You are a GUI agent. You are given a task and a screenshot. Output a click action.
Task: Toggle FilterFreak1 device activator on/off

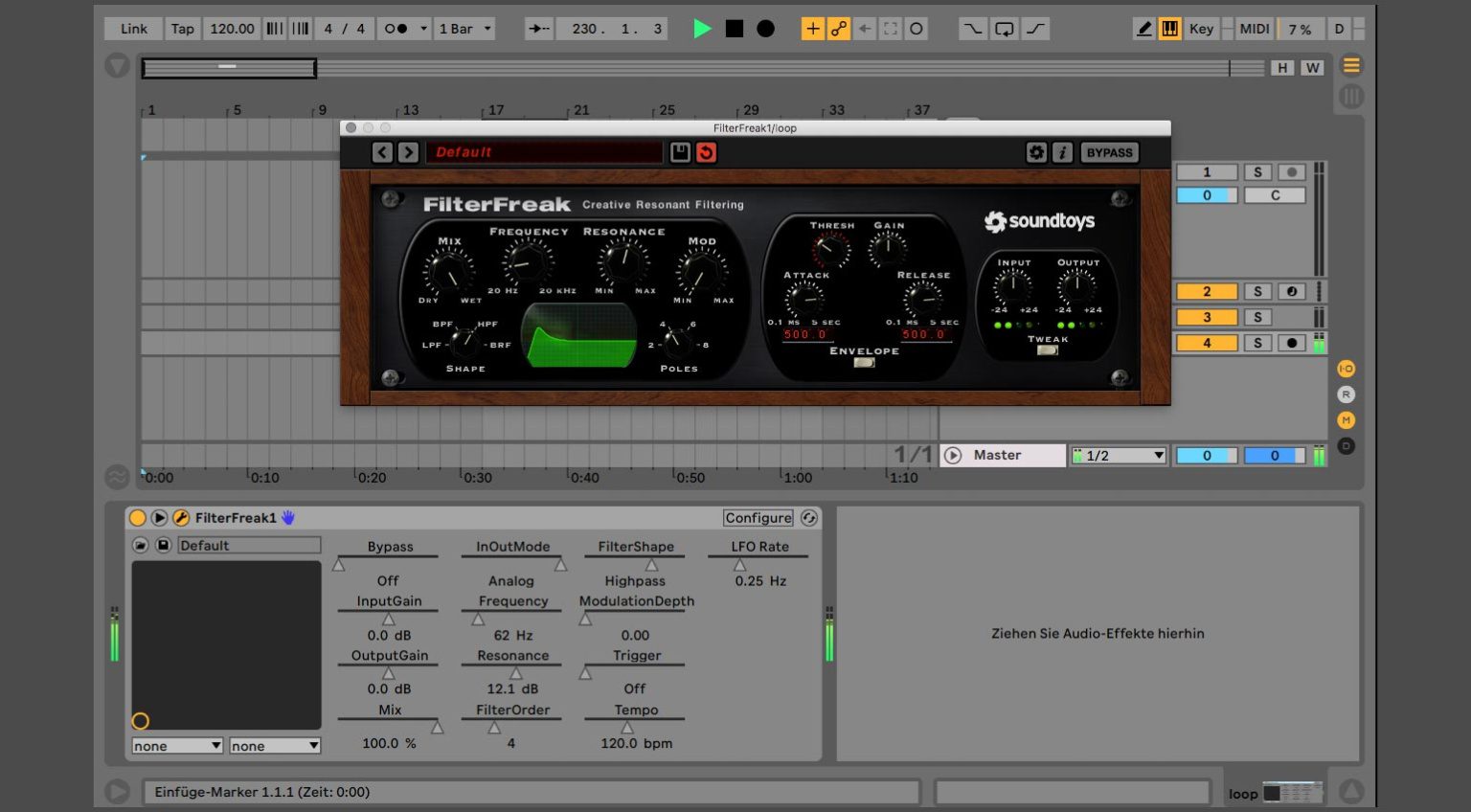click(138, 518)
